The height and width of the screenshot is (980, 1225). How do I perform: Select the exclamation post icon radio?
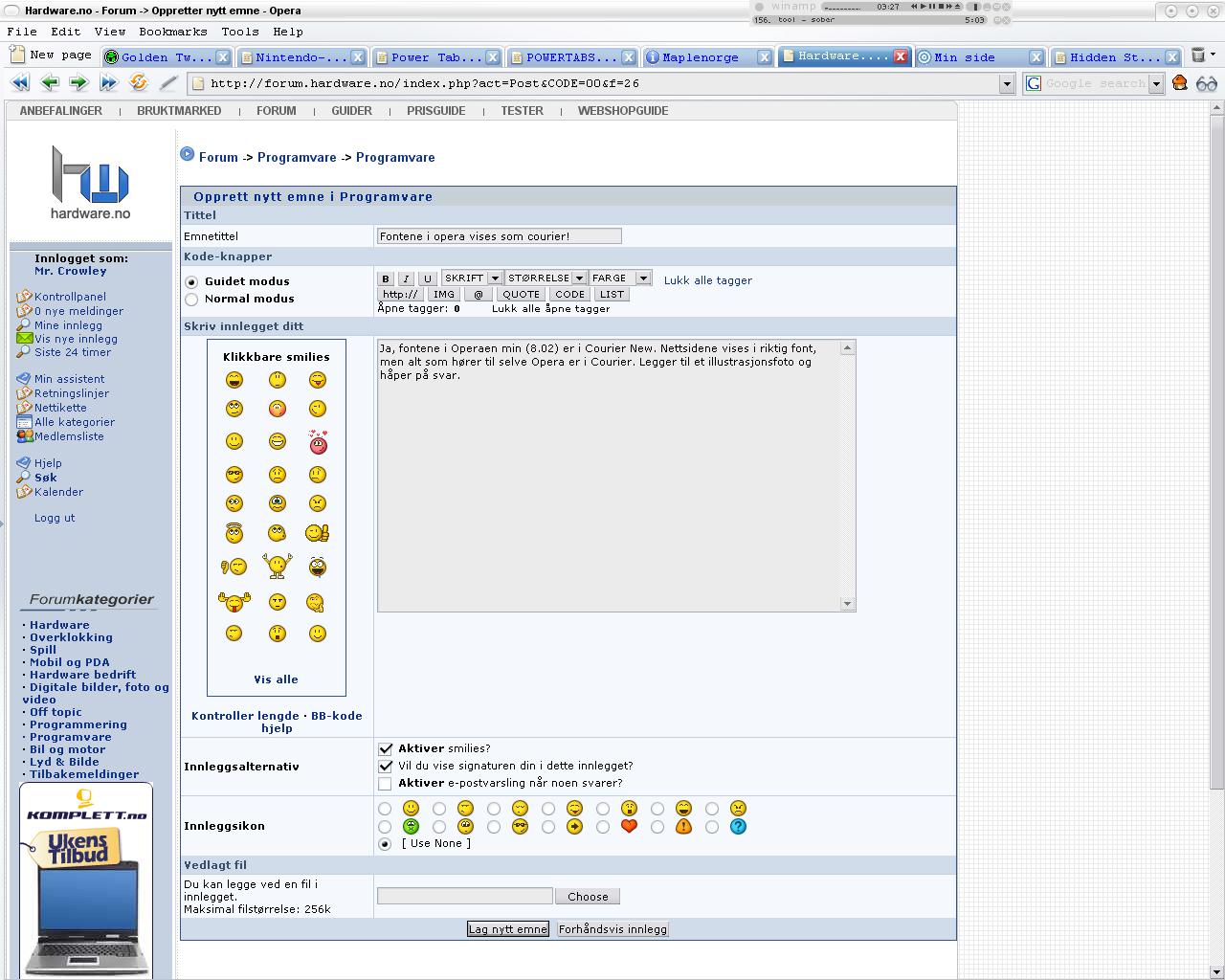tap(657, 827)
